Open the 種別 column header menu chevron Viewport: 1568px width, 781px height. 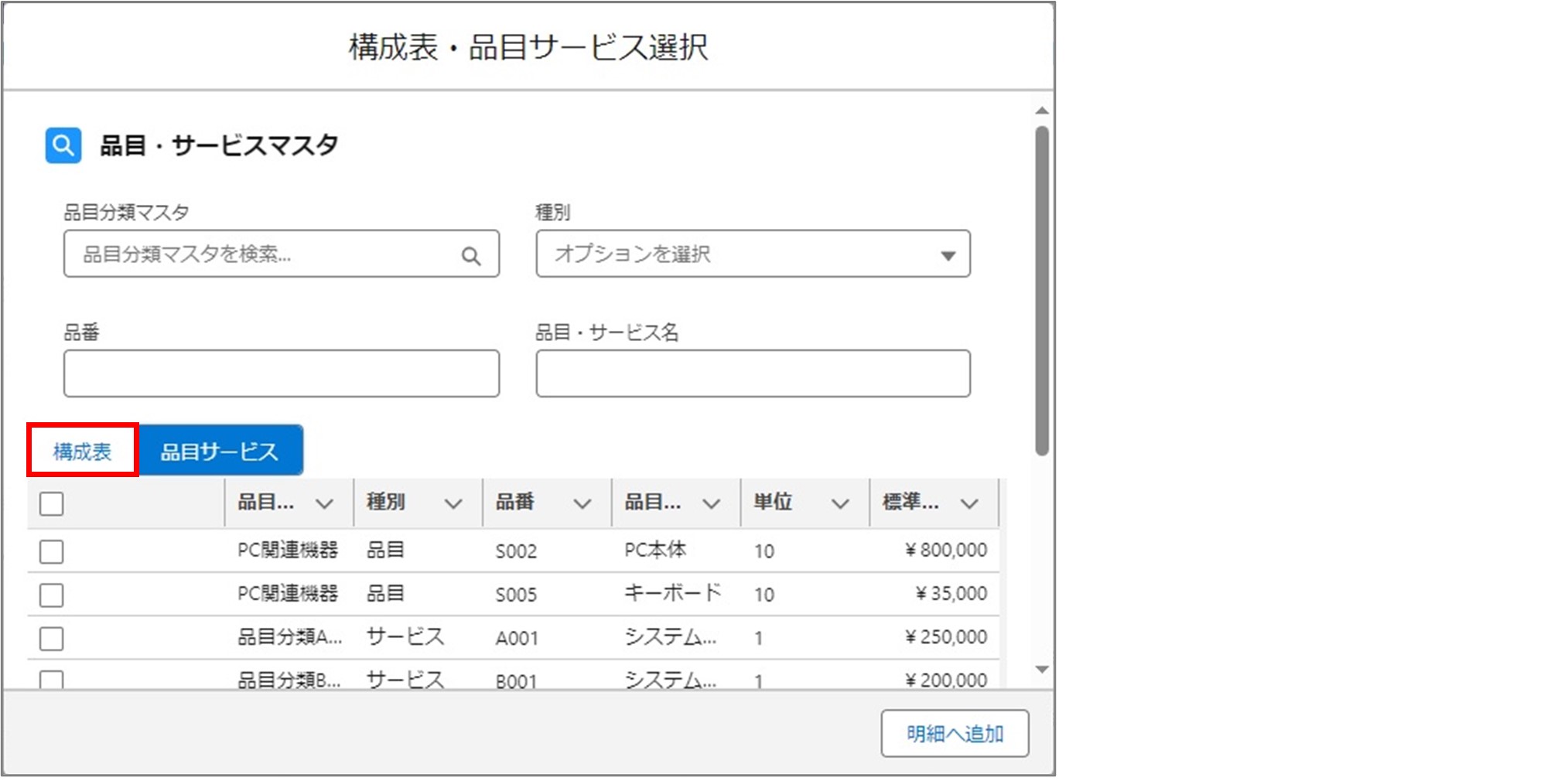(x=453, y=504)
